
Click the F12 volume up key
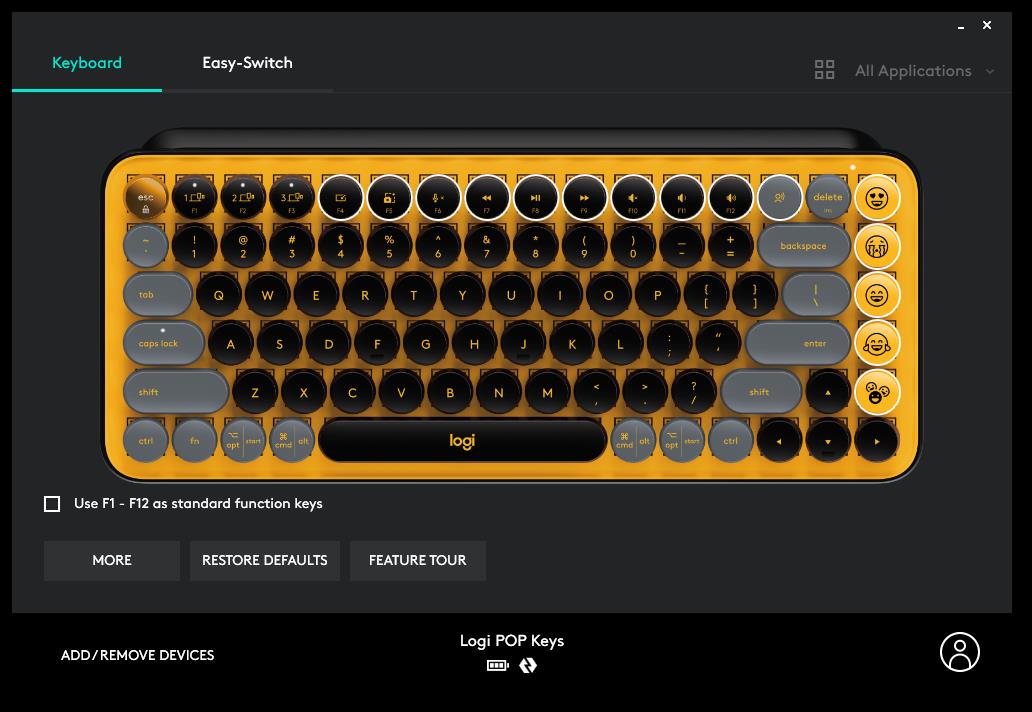pos(731,198)
